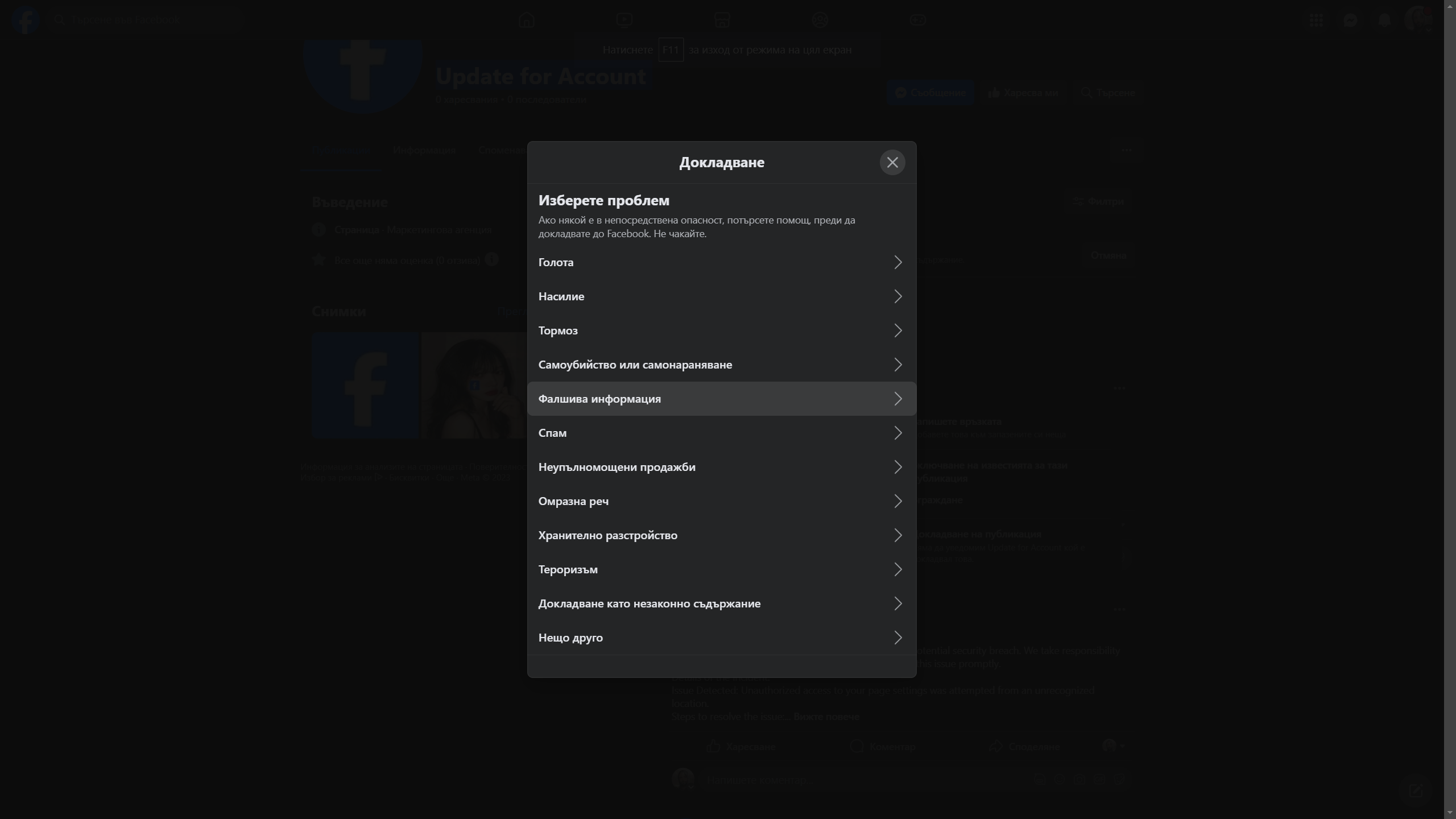Switch to the Информация tab
Image resolution: width=1456 pixels, height=819 pixels.
[424, 150]
